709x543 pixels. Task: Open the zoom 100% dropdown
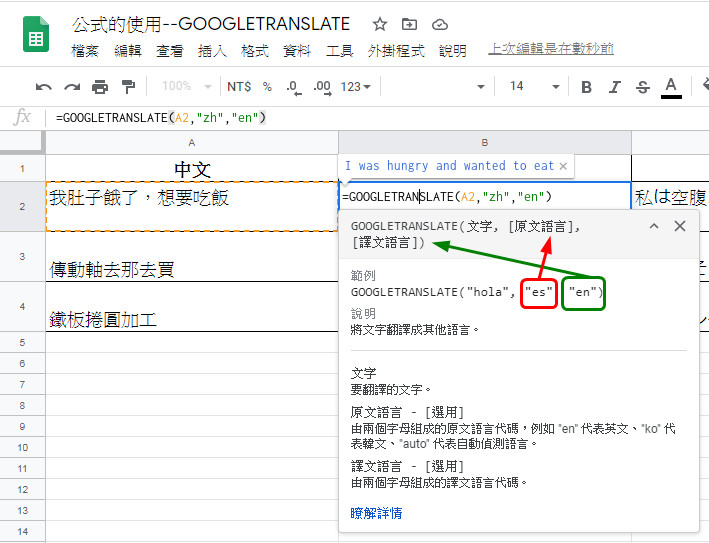point(186,86)
